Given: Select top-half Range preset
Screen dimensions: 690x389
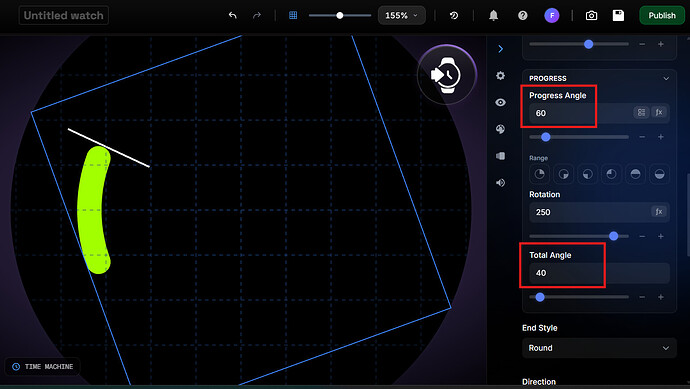Looking at the screenshot, I should [x=635, y=174].
